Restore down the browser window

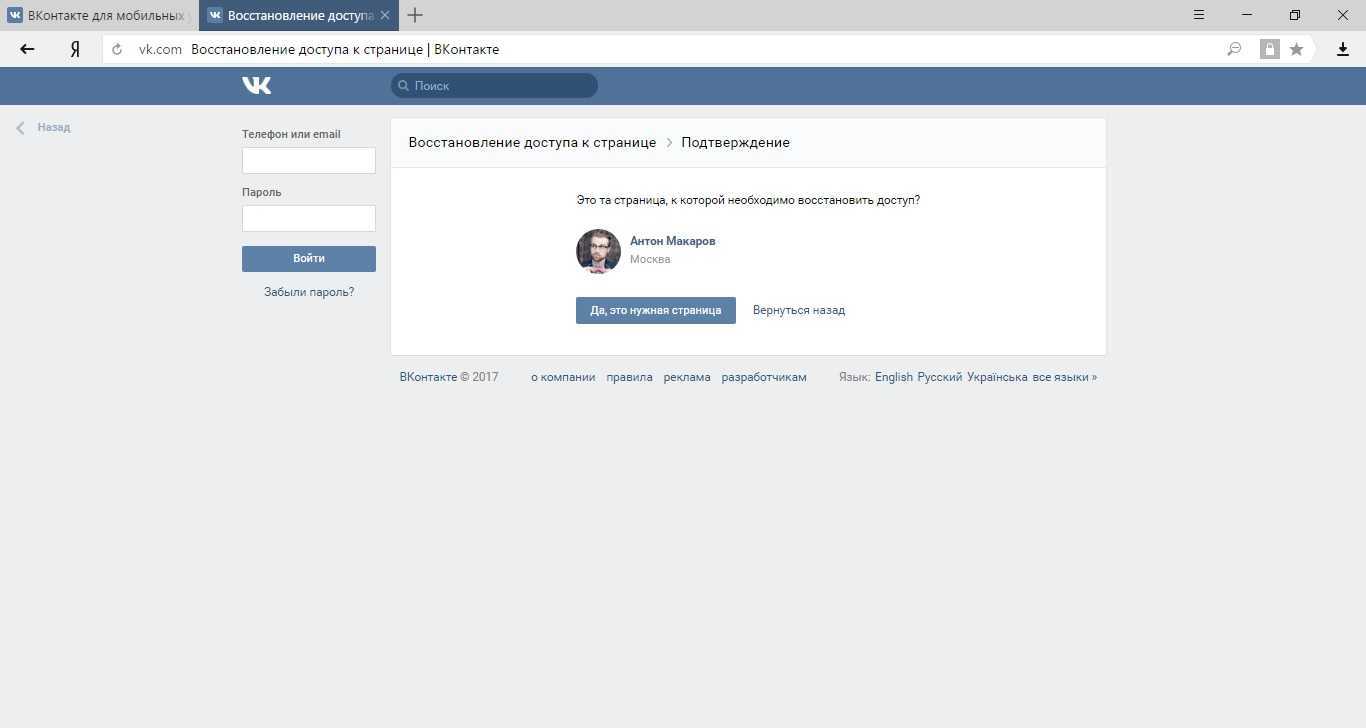[1295, 15]
